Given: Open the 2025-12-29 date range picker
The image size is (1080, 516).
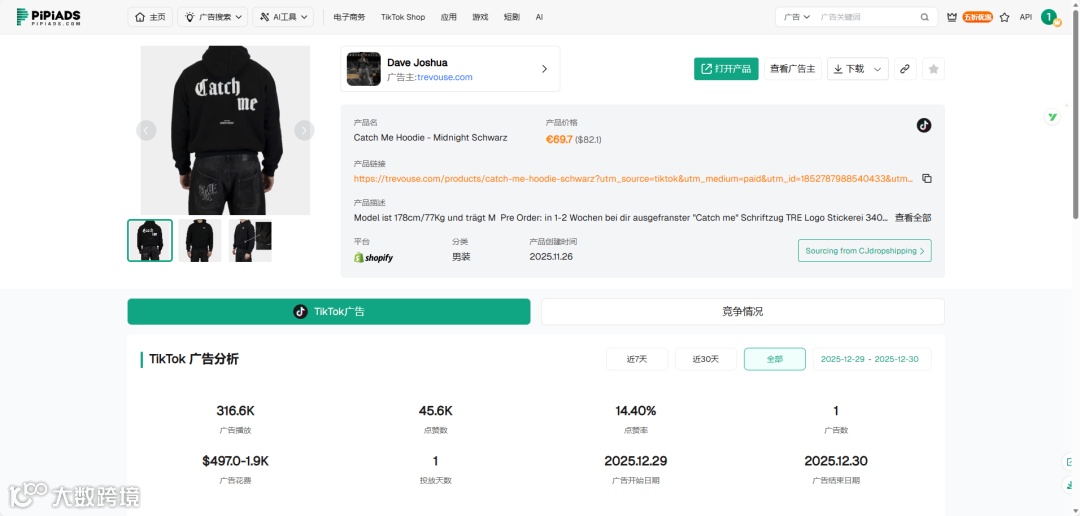Looking at the screenshot, I should click(871, 359).
